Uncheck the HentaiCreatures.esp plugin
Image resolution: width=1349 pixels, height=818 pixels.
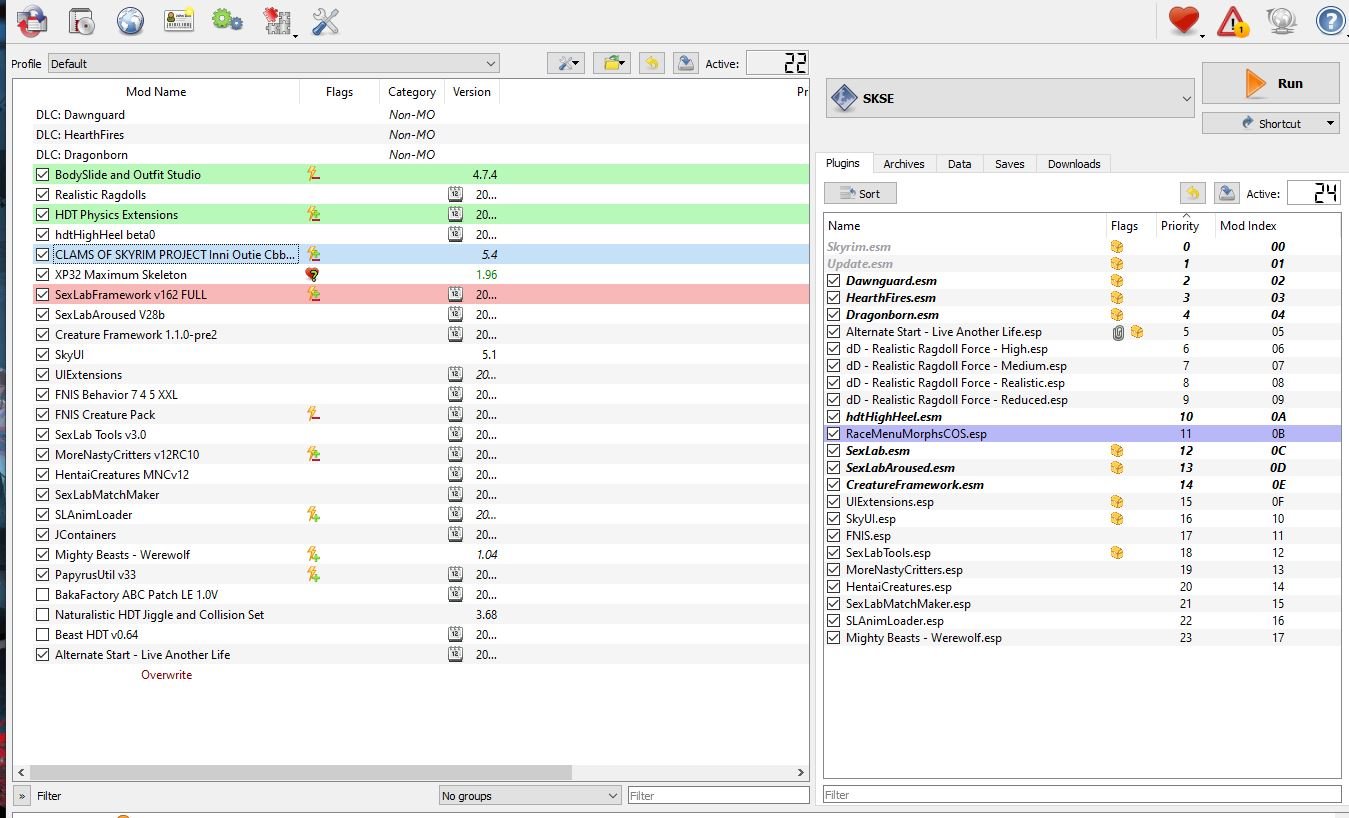point(833,587)
